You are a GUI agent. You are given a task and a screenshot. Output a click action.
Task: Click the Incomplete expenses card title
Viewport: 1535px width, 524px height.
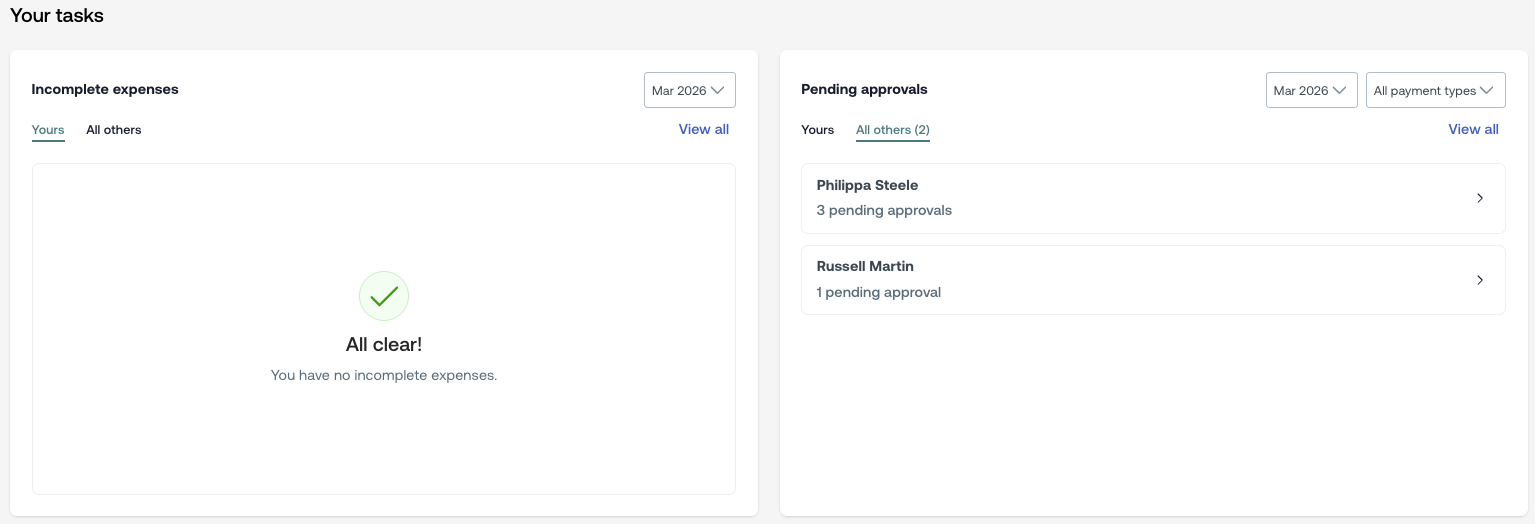click(105, 89)
